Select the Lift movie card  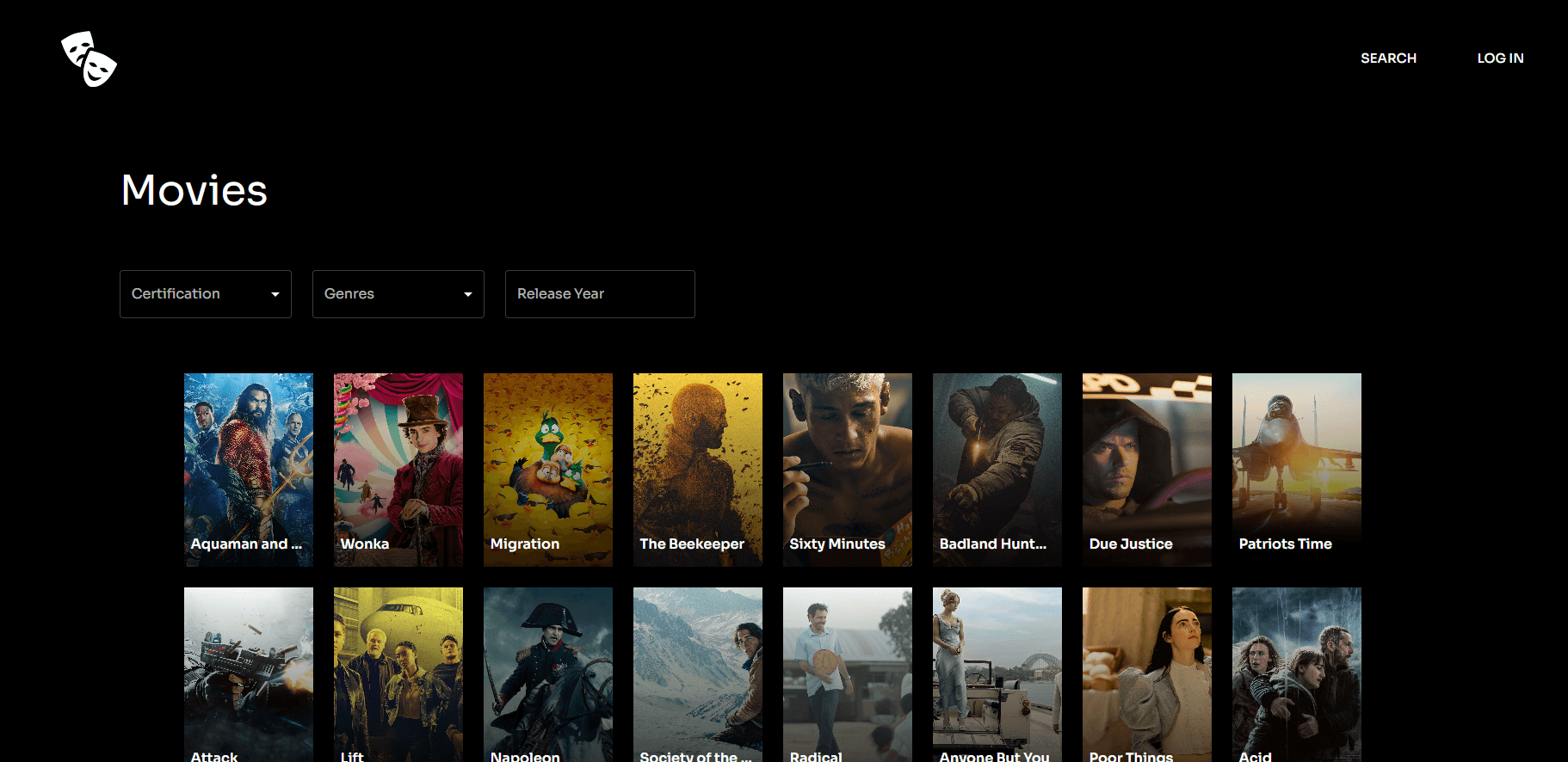pos(398,674)
